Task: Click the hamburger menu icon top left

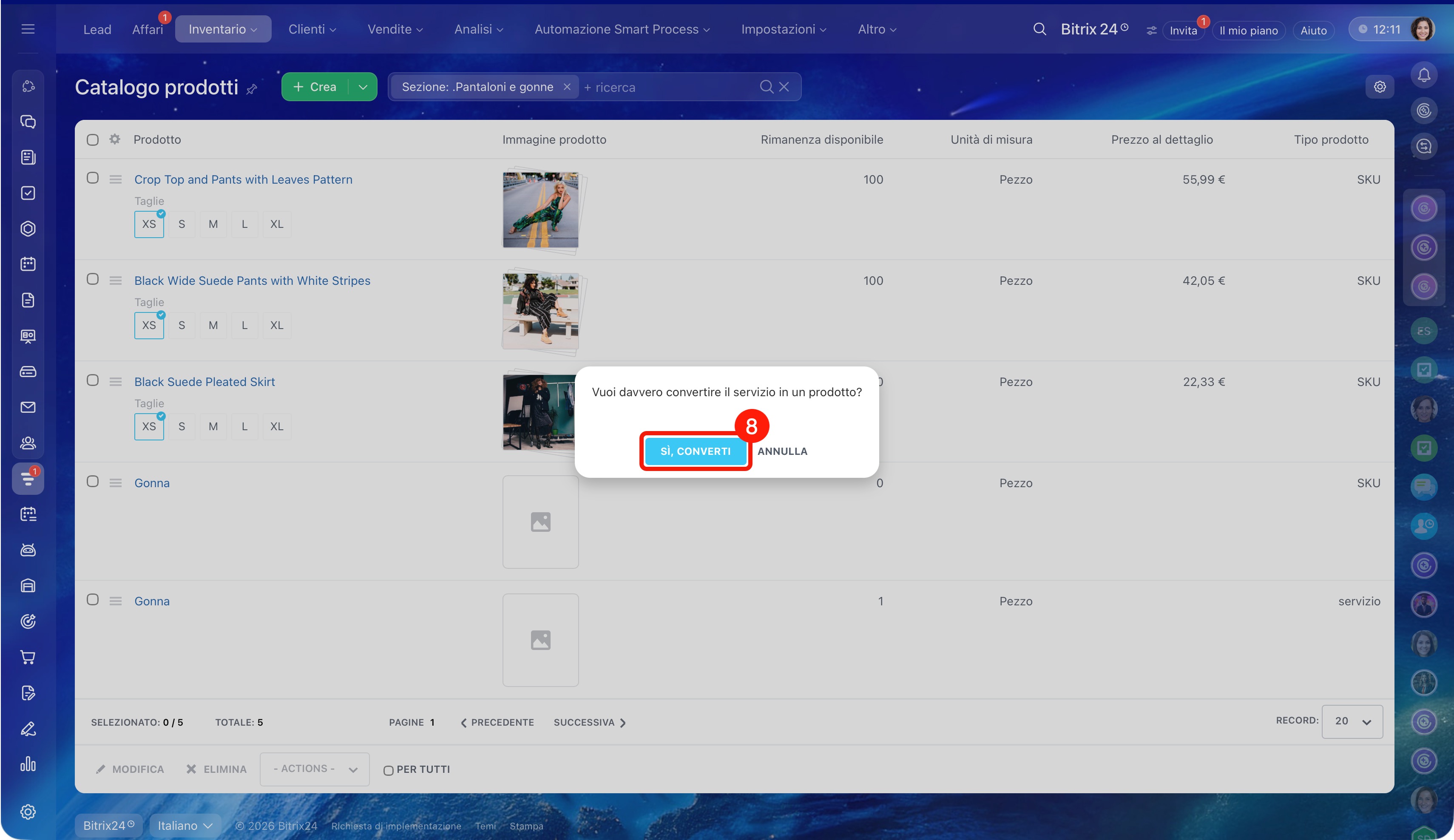Action: tap(28, 29)
